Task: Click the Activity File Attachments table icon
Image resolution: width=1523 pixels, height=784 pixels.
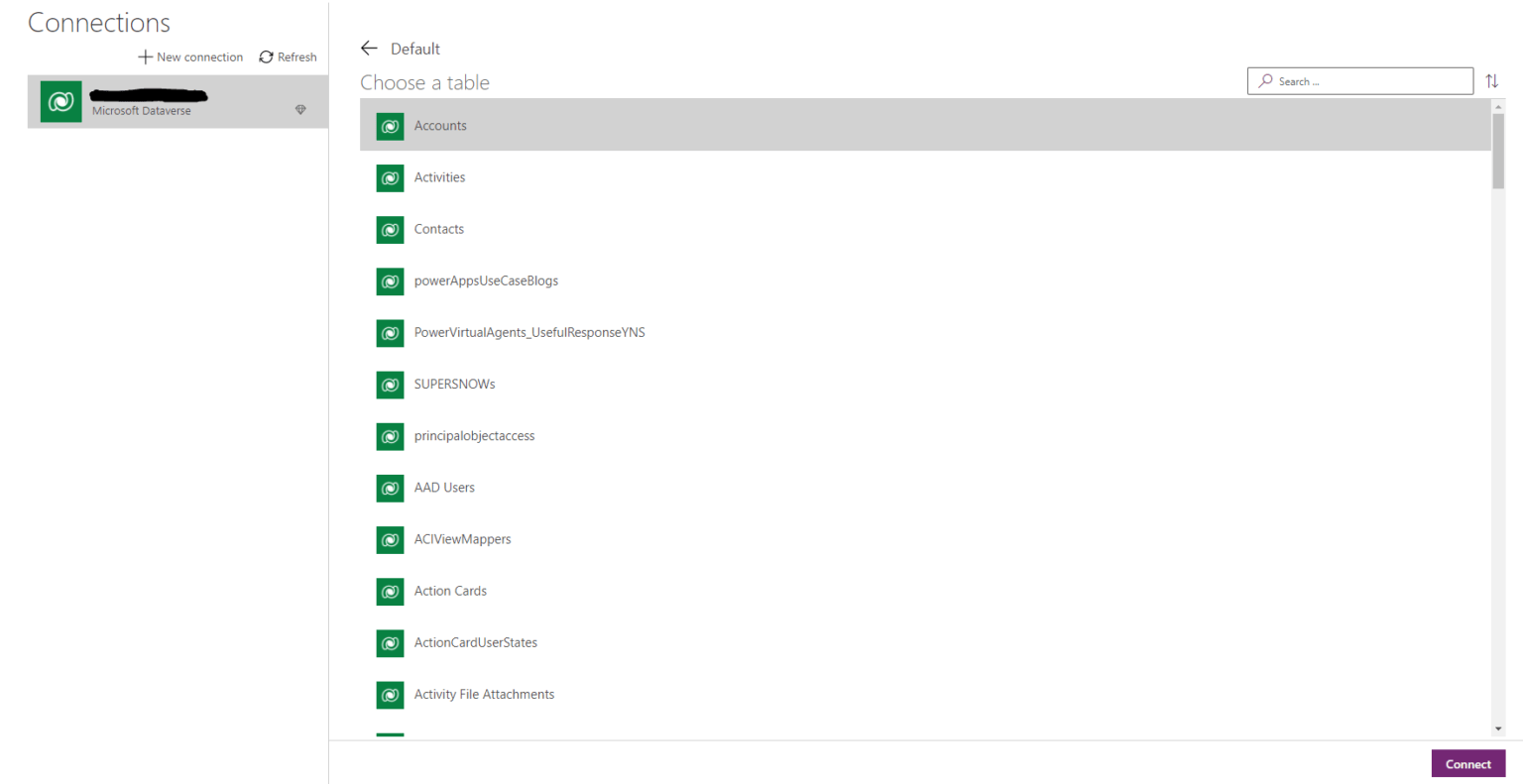Action: (x=390, y=695)
